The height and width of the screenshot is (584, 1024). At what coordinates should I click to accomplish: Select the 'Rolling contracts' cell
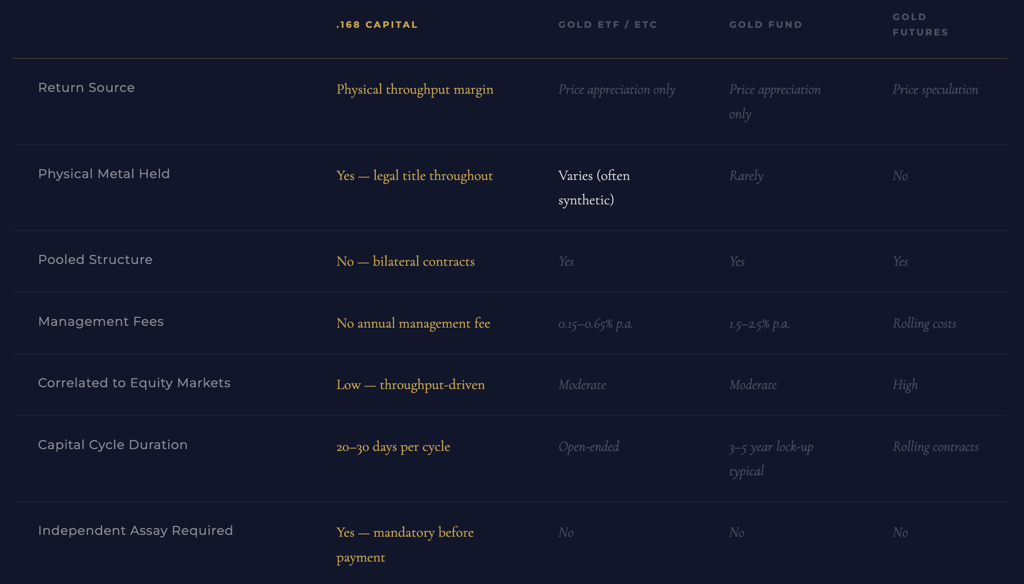click(x=936, y=447)
